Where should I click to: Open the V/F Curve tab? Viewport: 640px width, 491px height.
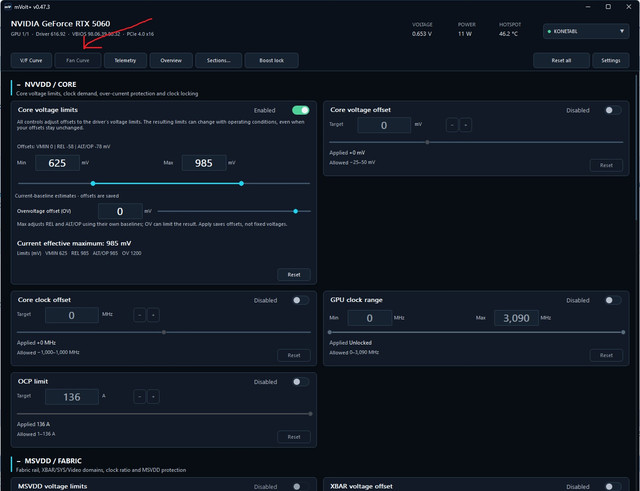pyautogui.click(x=31, y=60)
